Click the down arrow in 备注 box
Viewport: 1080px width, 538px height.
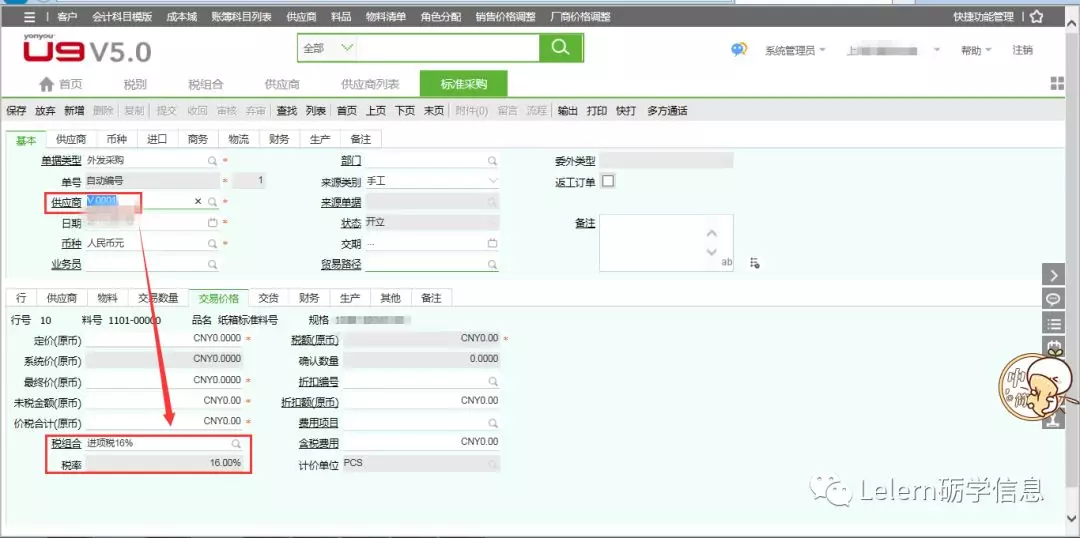pos(712,251)
